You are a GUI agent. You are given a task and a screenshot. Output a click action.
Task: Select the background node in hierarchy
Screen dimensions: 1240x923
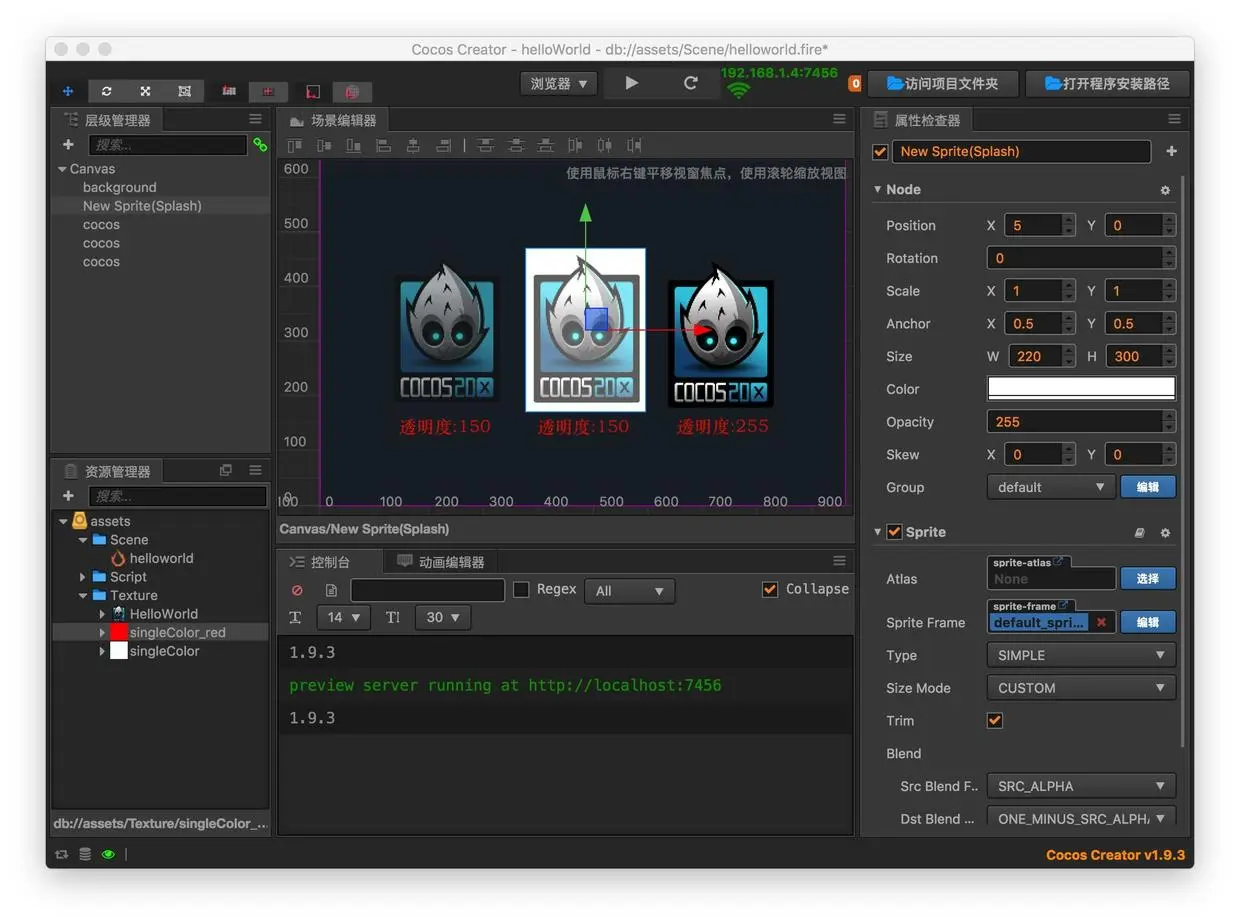tap(119, 187)
